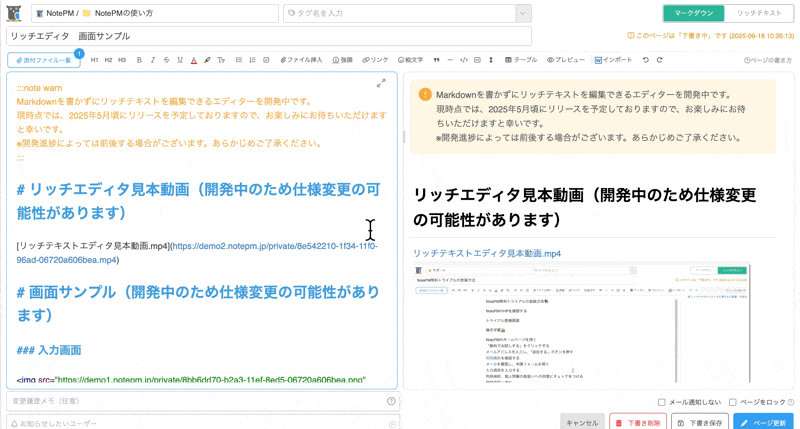Toggle italic formatting

click(153, 60)
